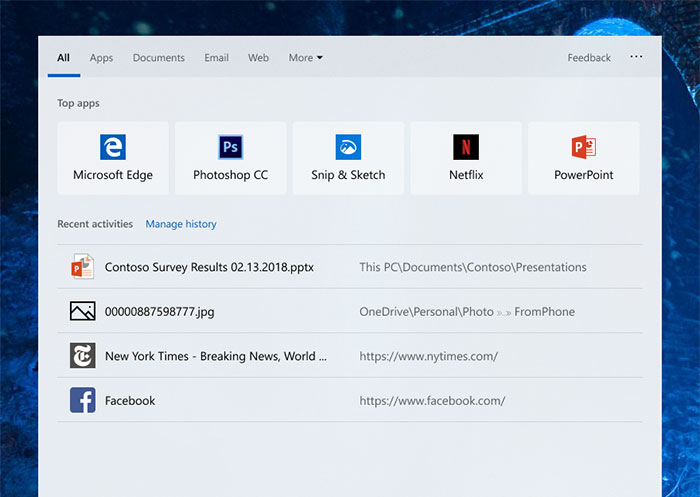Image resolution: width=700 pixels, height=497 pixels.
Task: Switch to the Documents tab
Action: click(158, 58)
